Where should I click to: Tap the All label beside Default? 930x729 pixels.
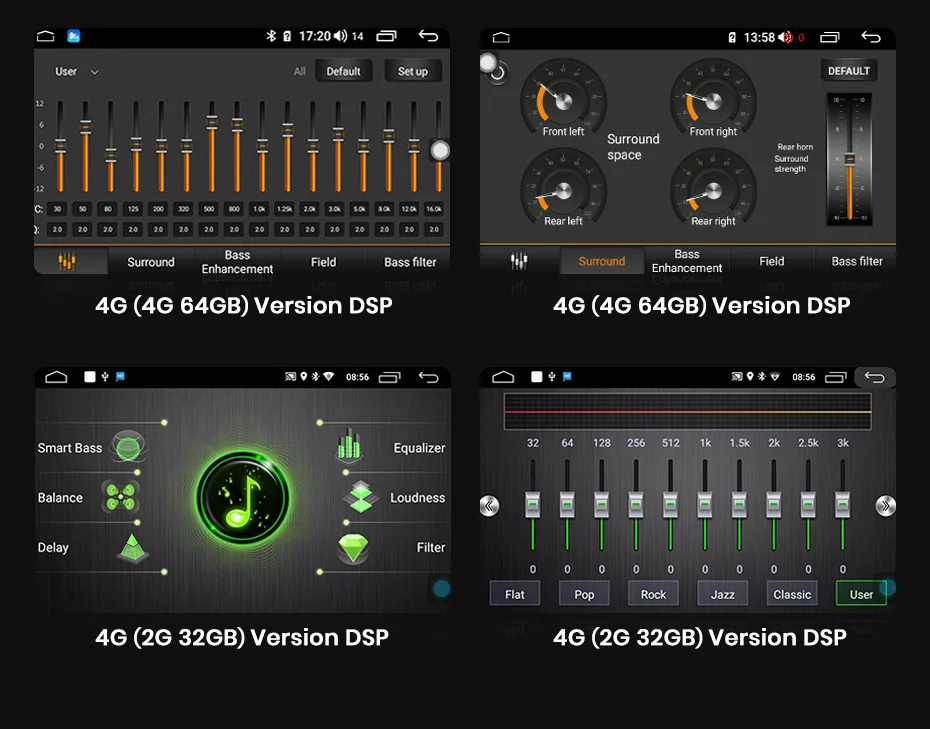(300, 72)
